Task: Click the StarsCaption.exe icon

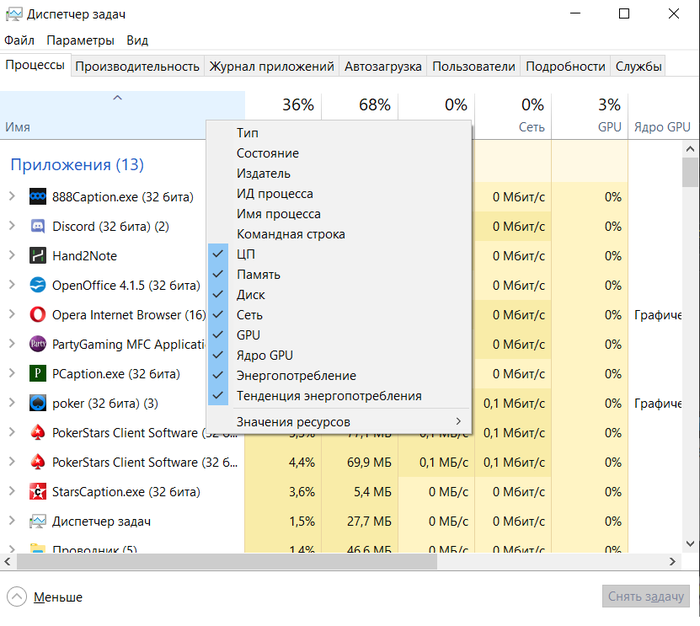Action: click(38, 491)
